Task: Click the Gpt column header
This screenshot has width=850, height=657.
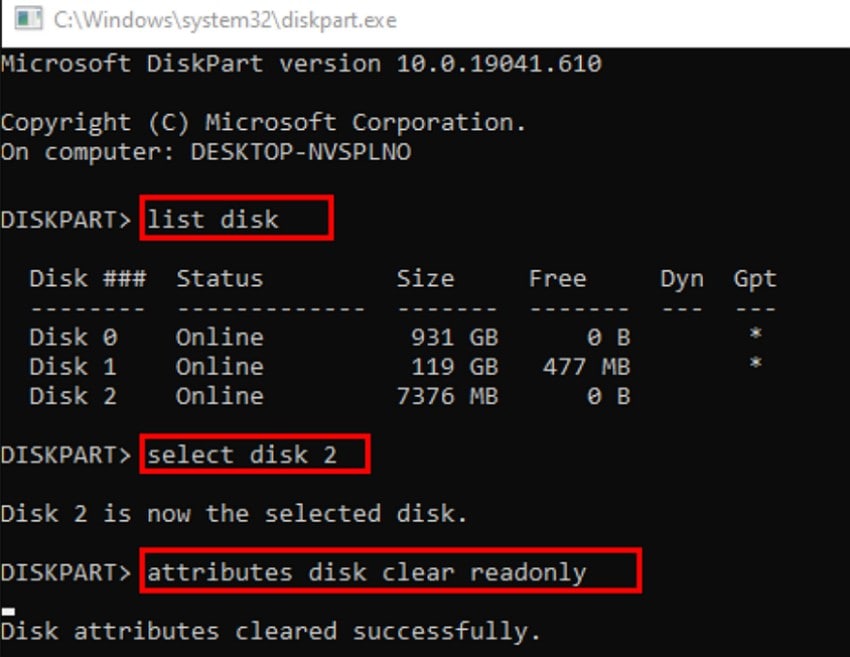Action: click(x=754, y=278)
